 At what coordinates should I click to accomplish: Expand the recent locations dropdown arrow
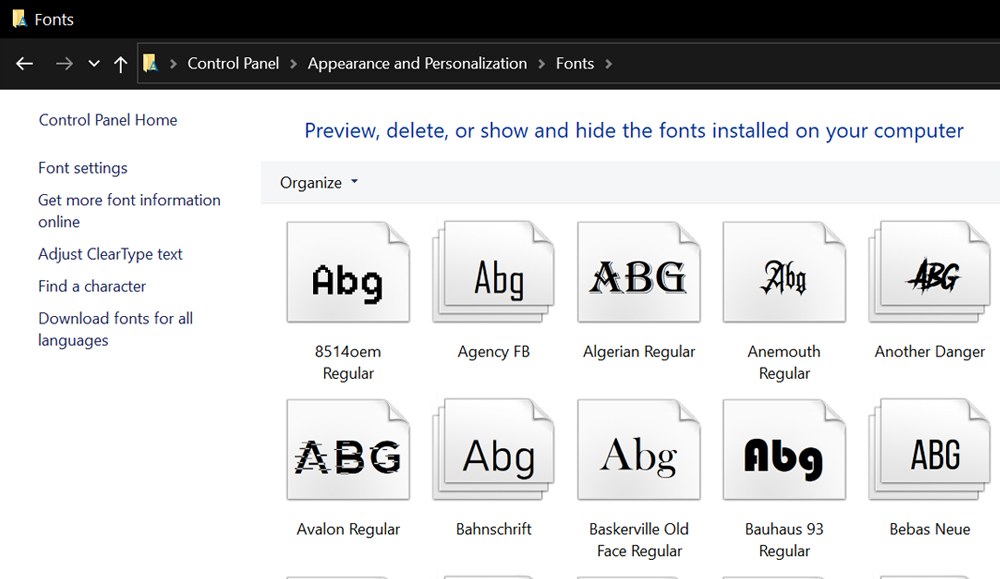click(x=94, y=64)
